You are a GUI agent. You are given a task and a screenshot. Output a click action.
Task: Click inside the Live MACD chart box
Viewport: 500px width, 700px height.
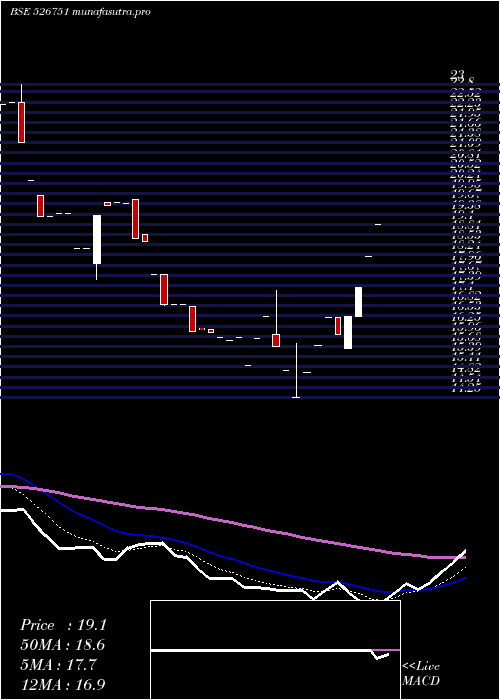click(275, 650)
